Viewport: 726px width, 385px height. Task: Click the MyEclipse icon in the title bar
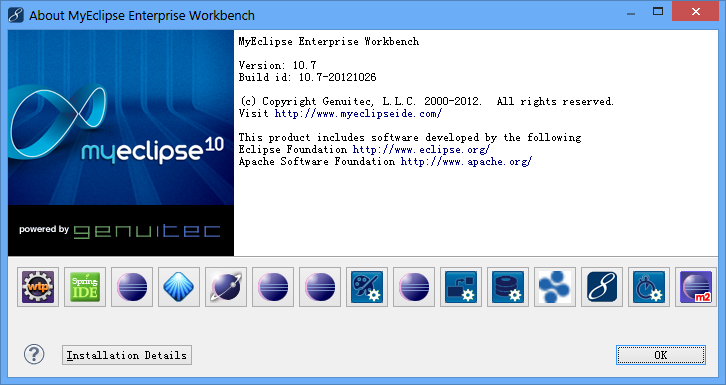[15, 15]
